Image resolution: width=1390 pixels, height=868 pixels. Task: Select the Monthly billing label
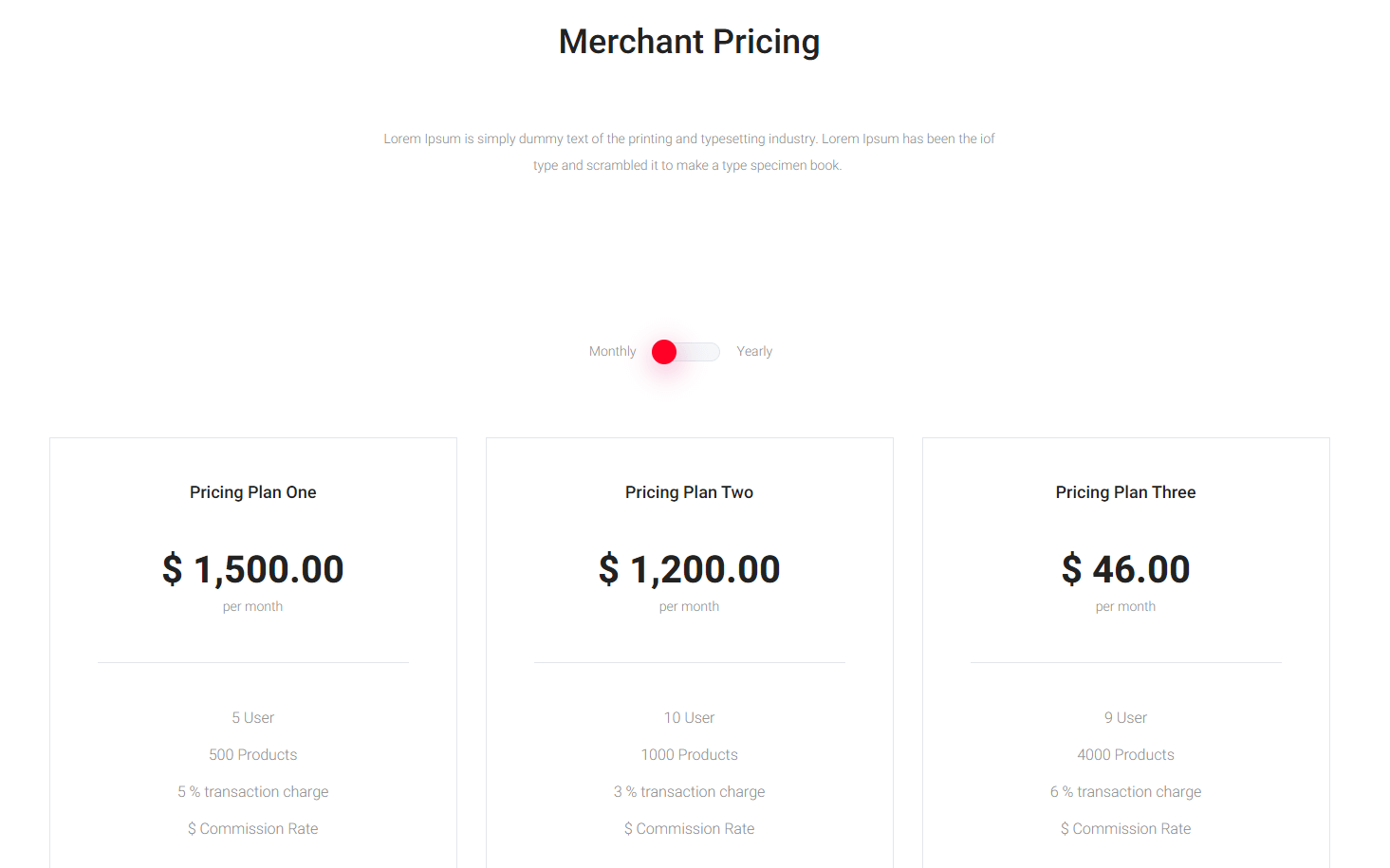pos(612,351)
